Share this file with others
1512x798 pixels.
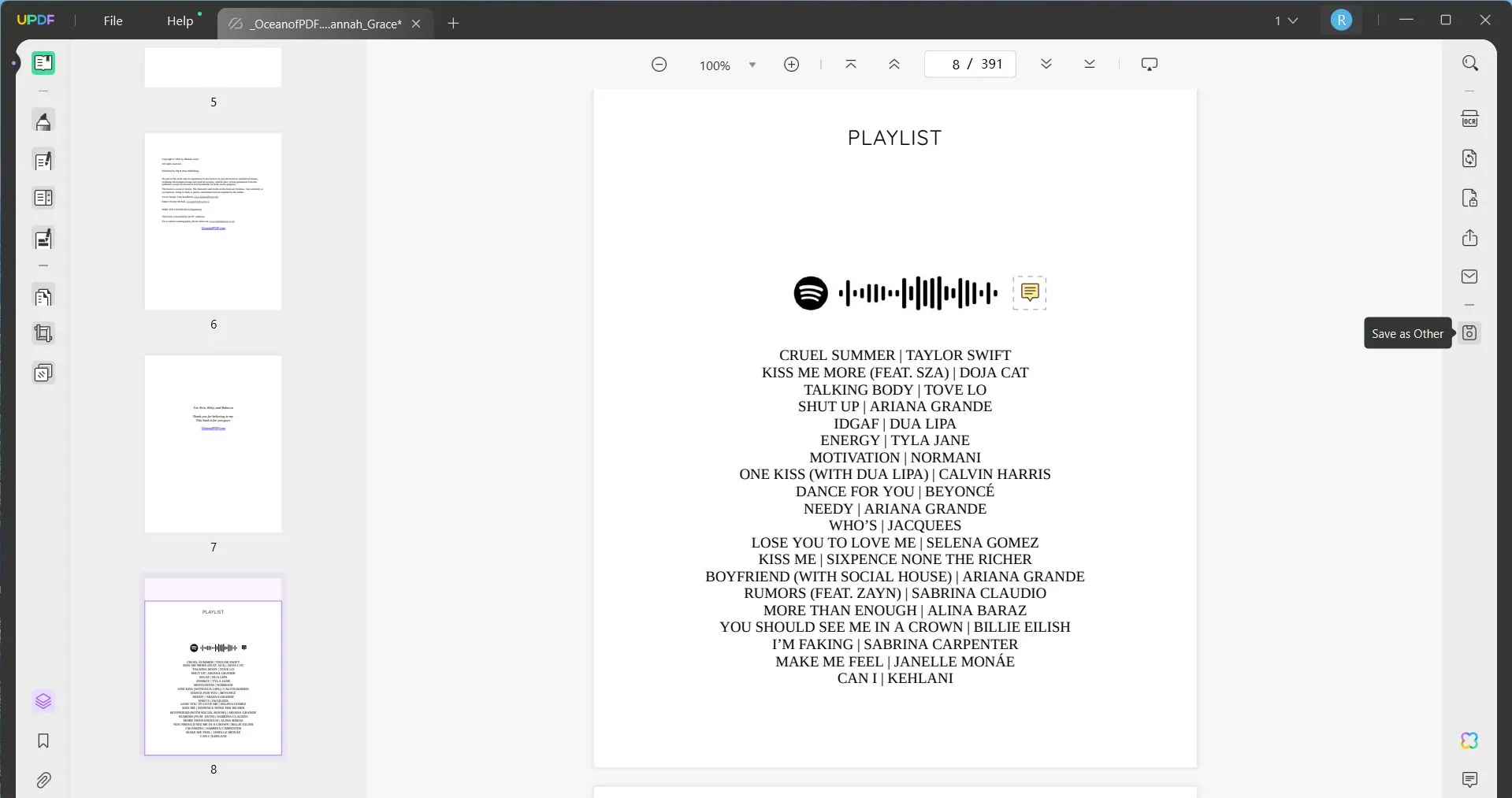(1469, 238)
